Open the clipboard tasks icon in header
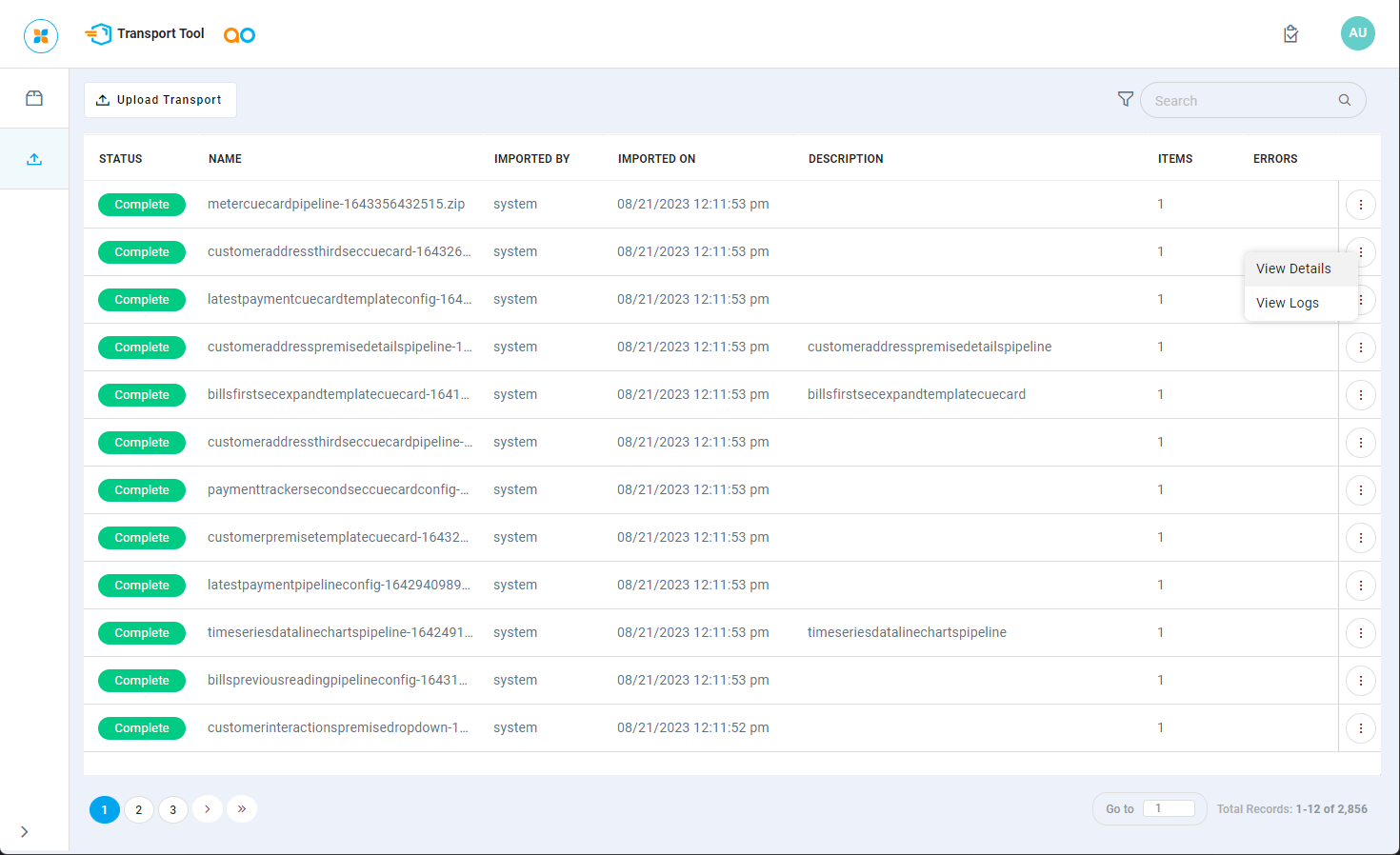The image size is (1400, 855). coord(1290,34)
